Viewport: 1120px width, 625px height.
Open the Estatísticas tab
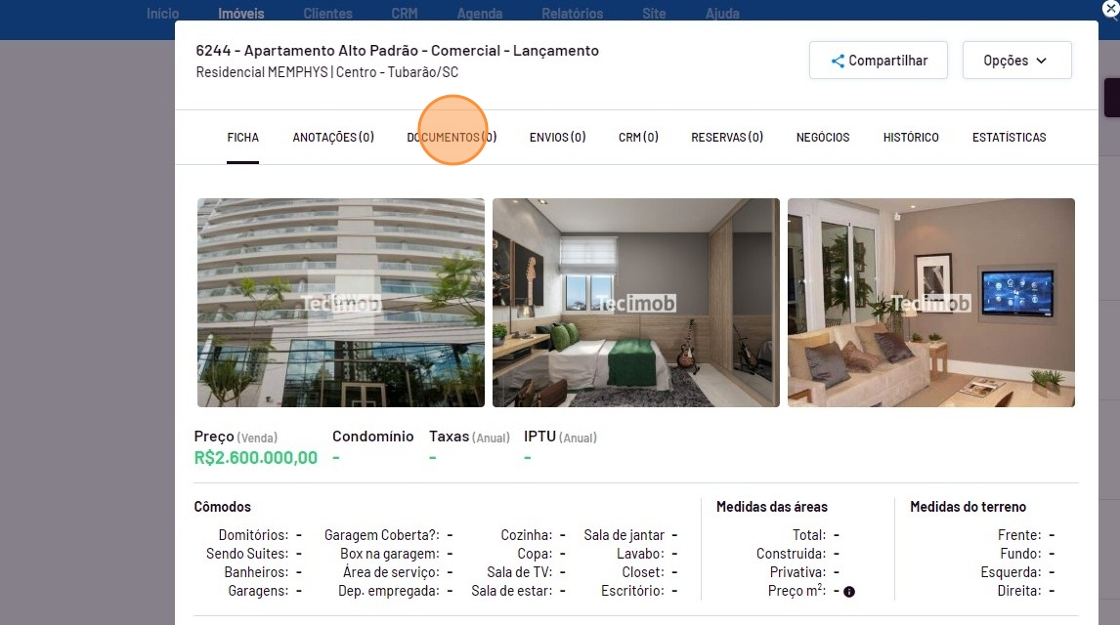pyautogui.click(x=1009, y=137)
